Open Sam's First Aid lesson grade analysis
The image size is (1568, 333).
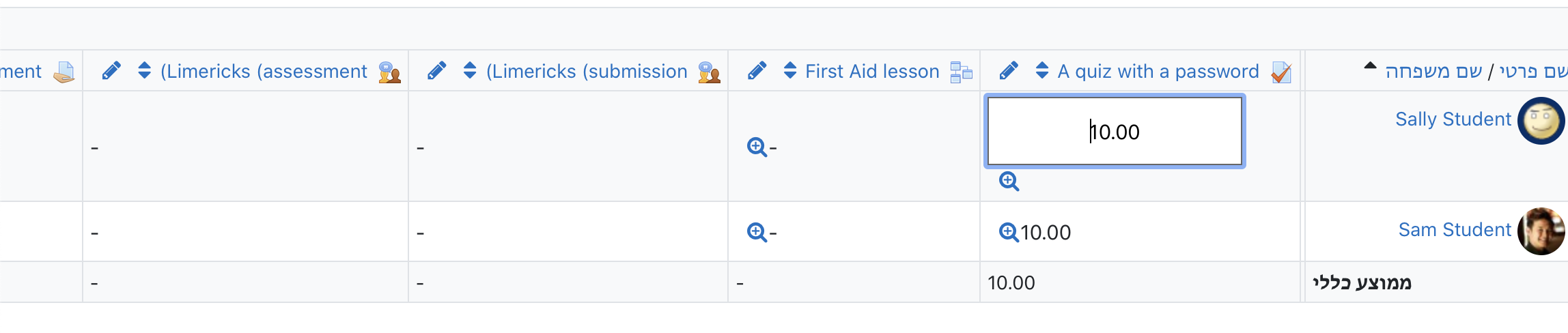click(757, 232)
